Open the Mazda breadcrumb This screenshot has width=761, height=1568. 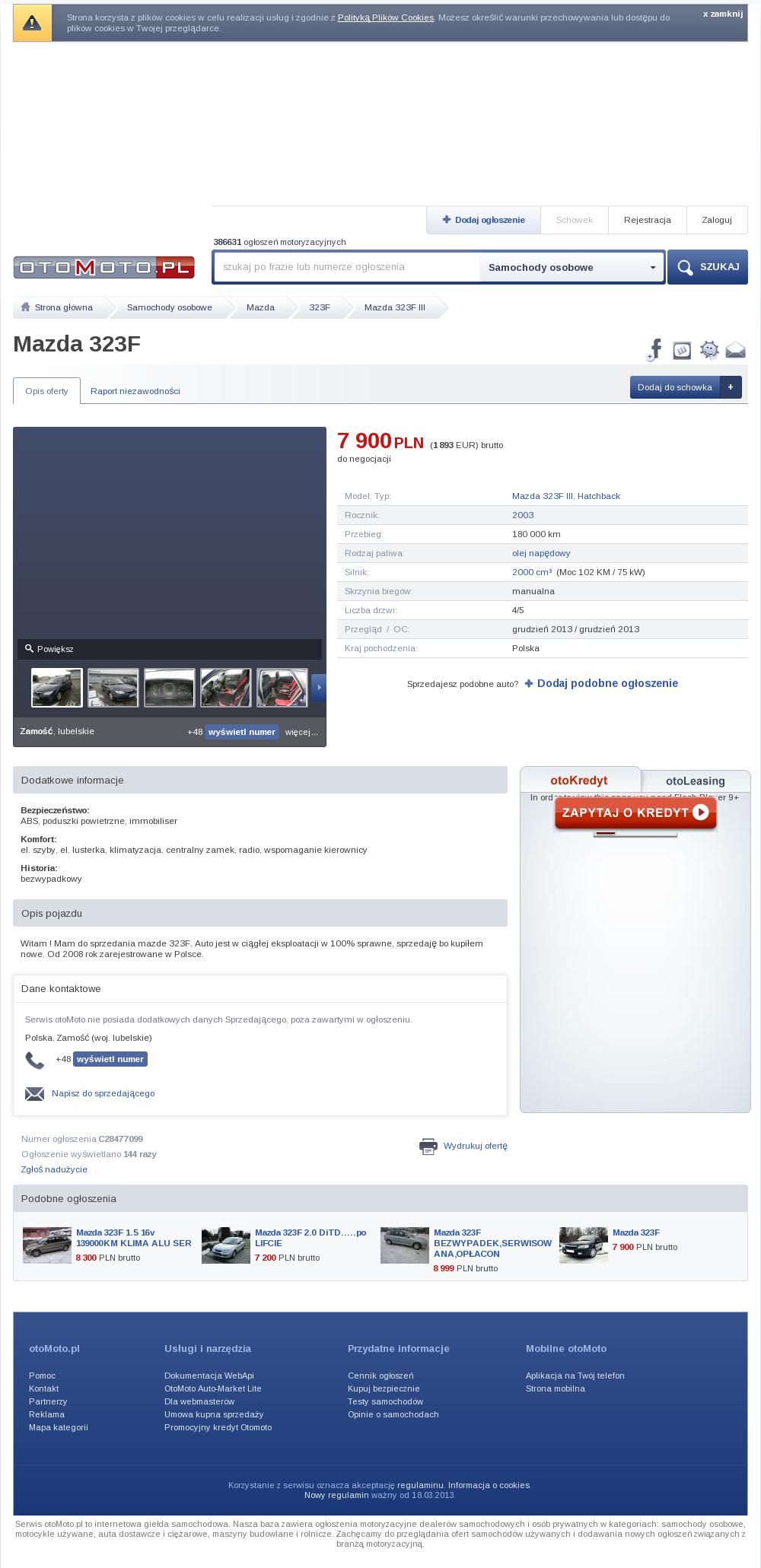point(260,307)
